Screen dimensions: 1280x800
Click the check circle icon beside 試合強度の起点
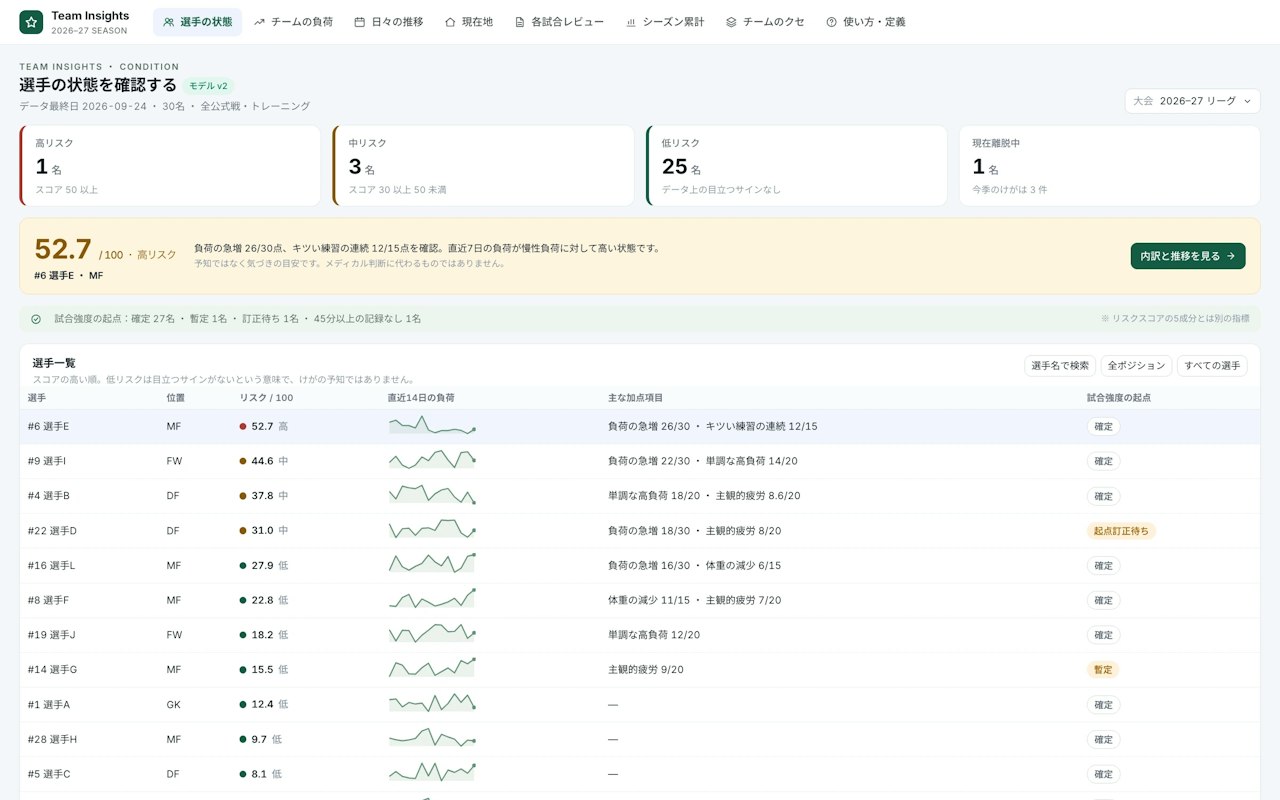click(36, 319)
